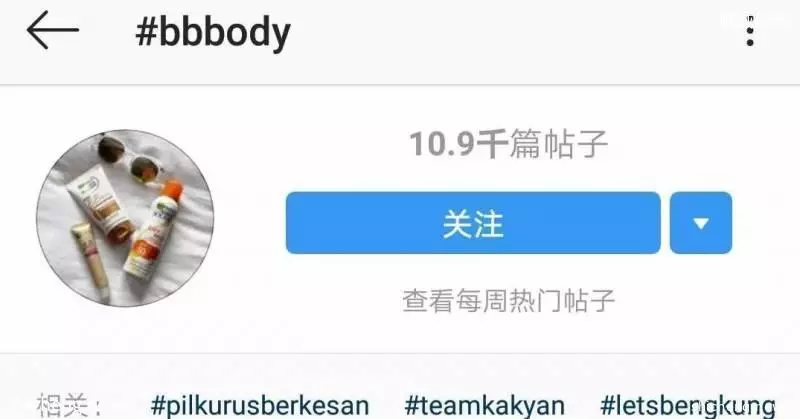Open related hashtag #letsbengkung
This screenshot has width=800, height=419.
pos(688,406)
